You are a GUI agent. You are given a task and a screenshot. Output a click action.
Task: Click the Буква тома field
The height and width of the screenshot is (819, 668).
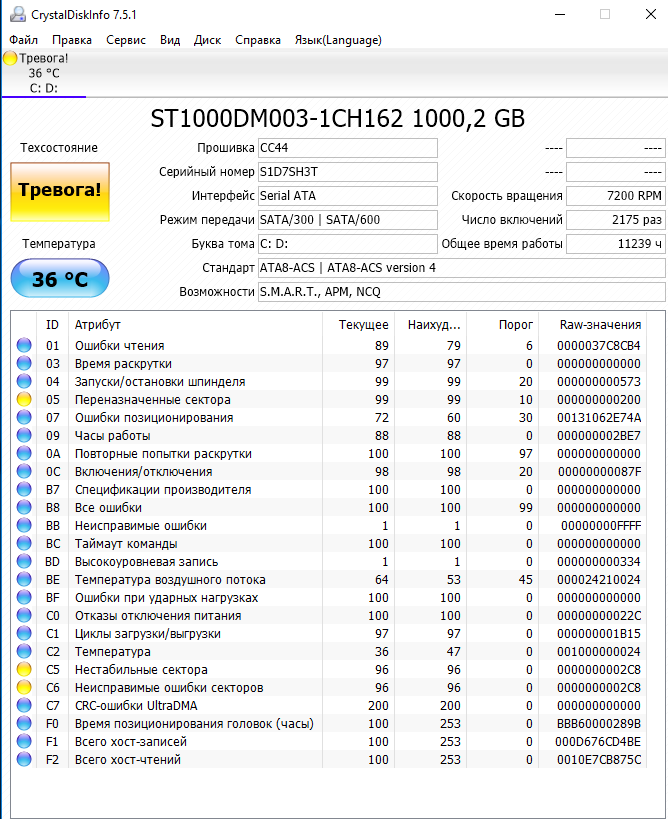[x=348, y=244]
